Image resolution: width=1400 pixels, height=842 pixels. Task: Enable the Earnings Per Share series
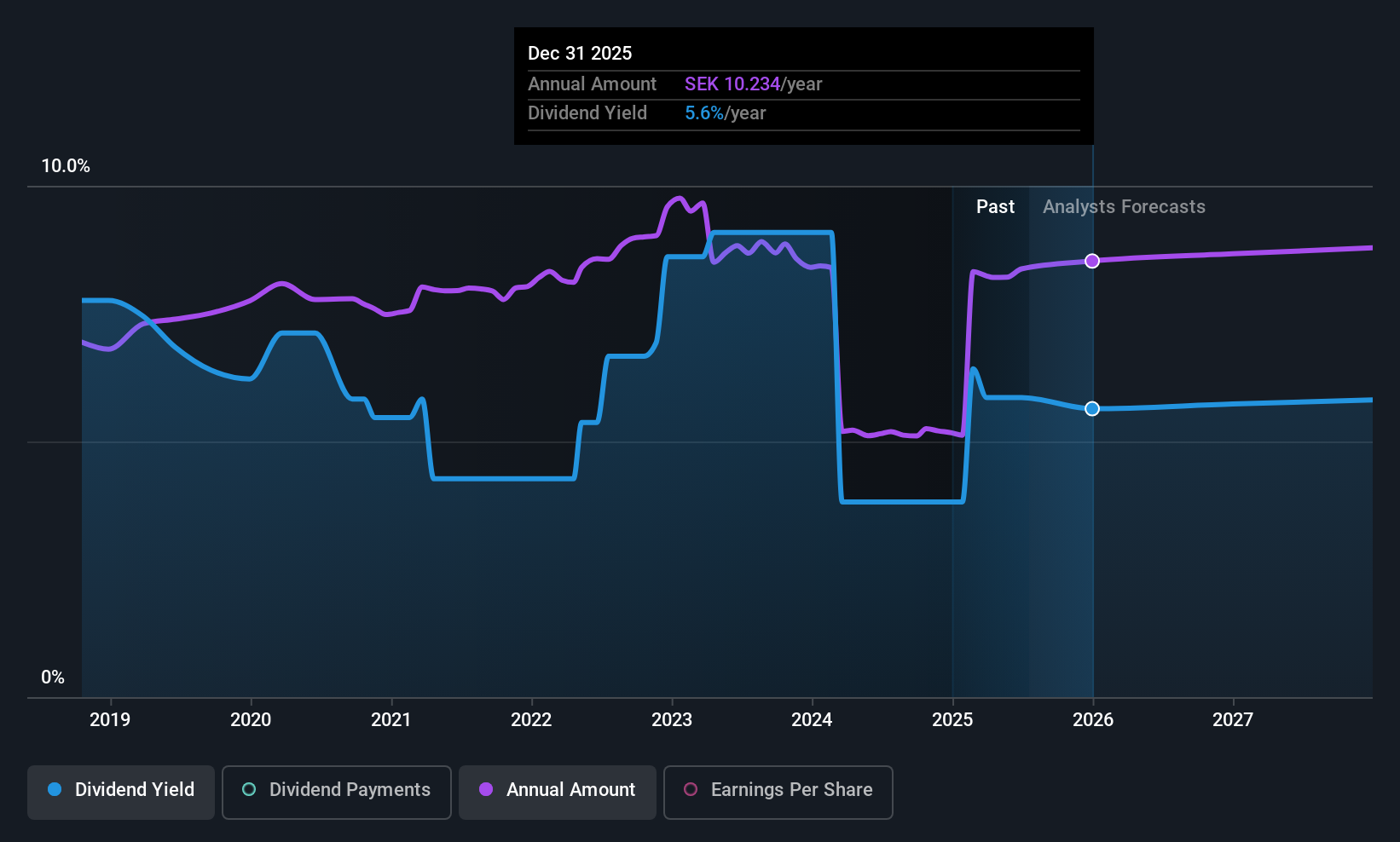click(778, 793)
